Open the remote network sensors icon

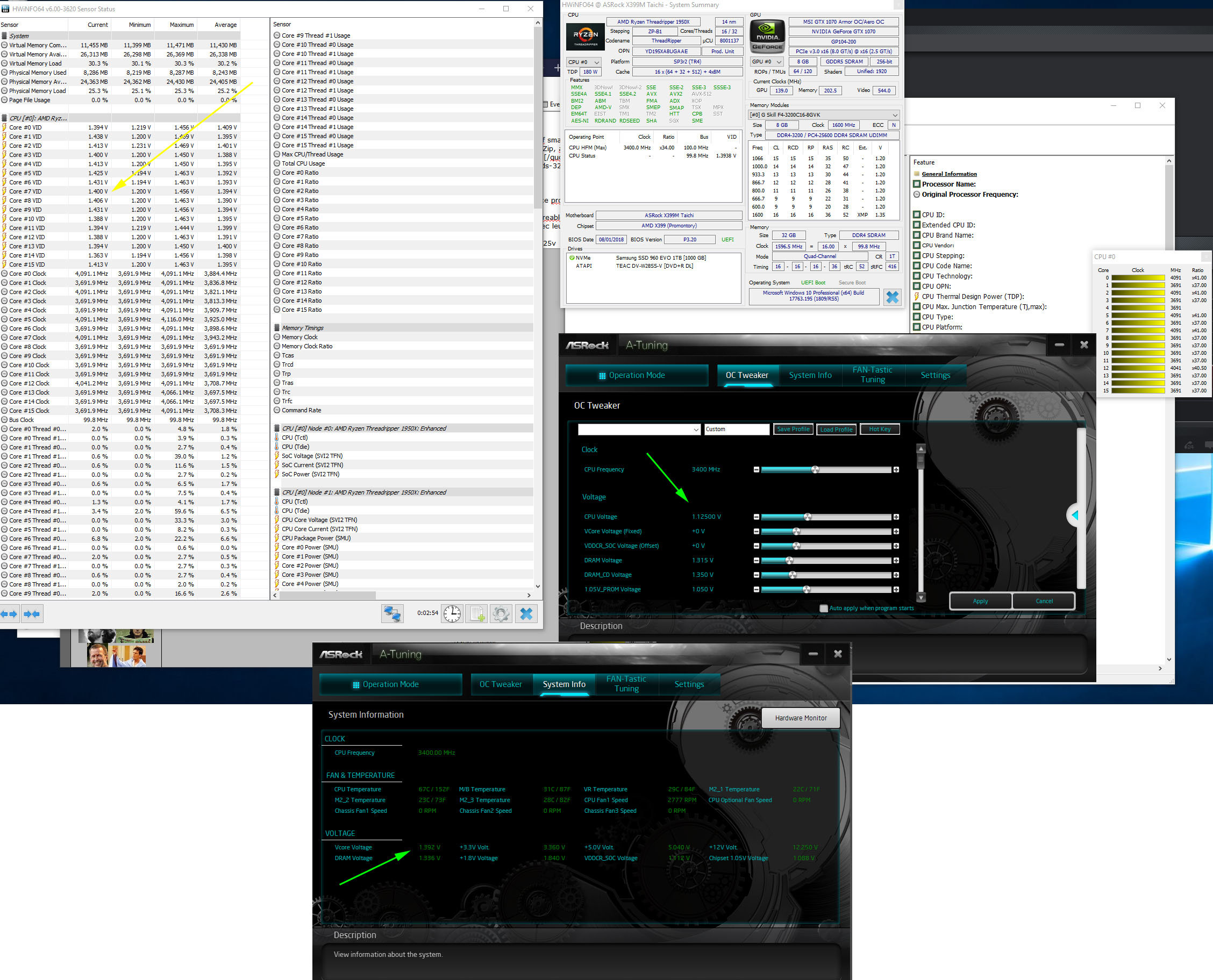point(392,613)
